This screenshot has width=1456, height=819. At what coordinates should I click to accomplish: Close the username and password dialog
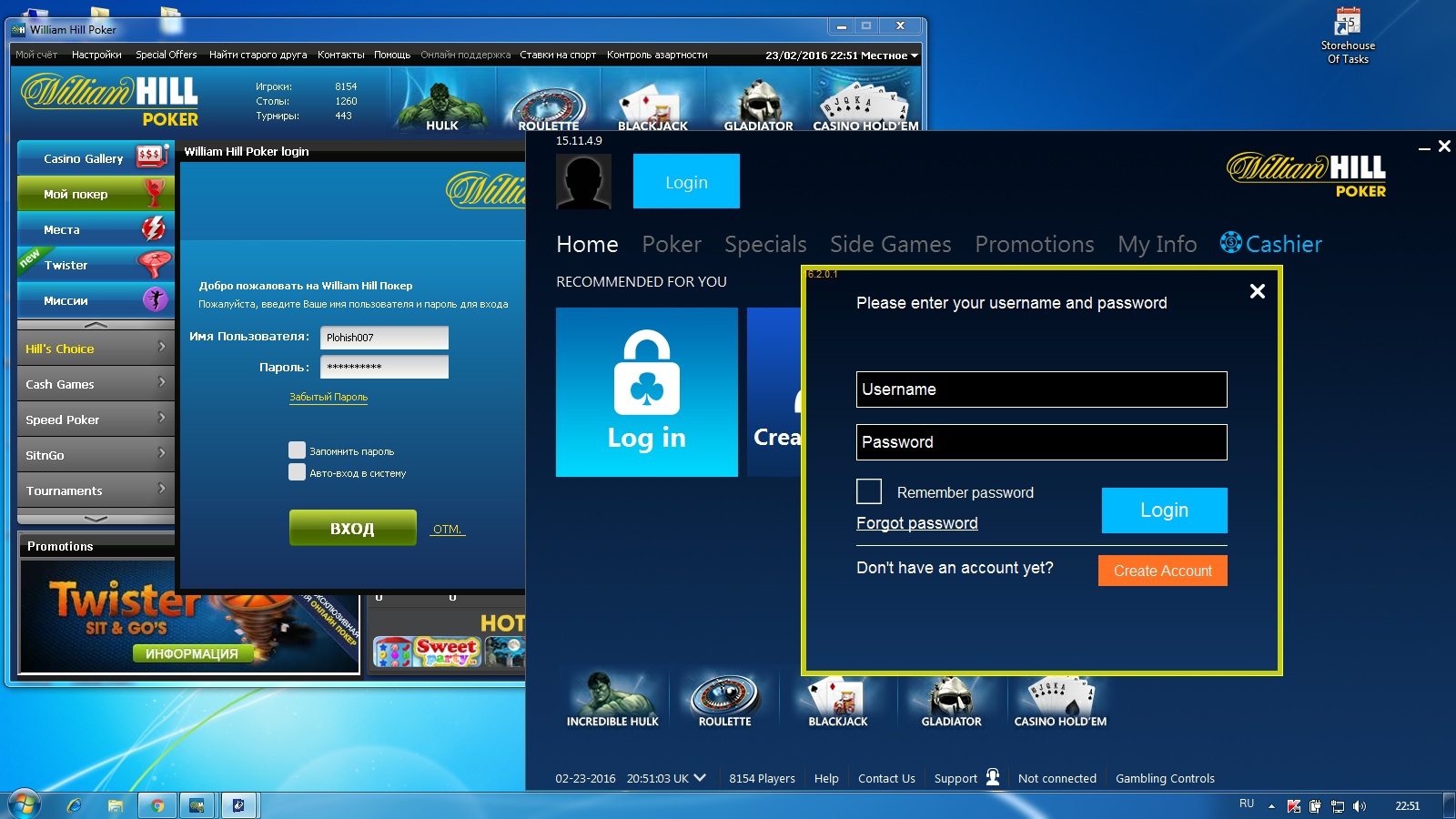(x=1258, y=291)
